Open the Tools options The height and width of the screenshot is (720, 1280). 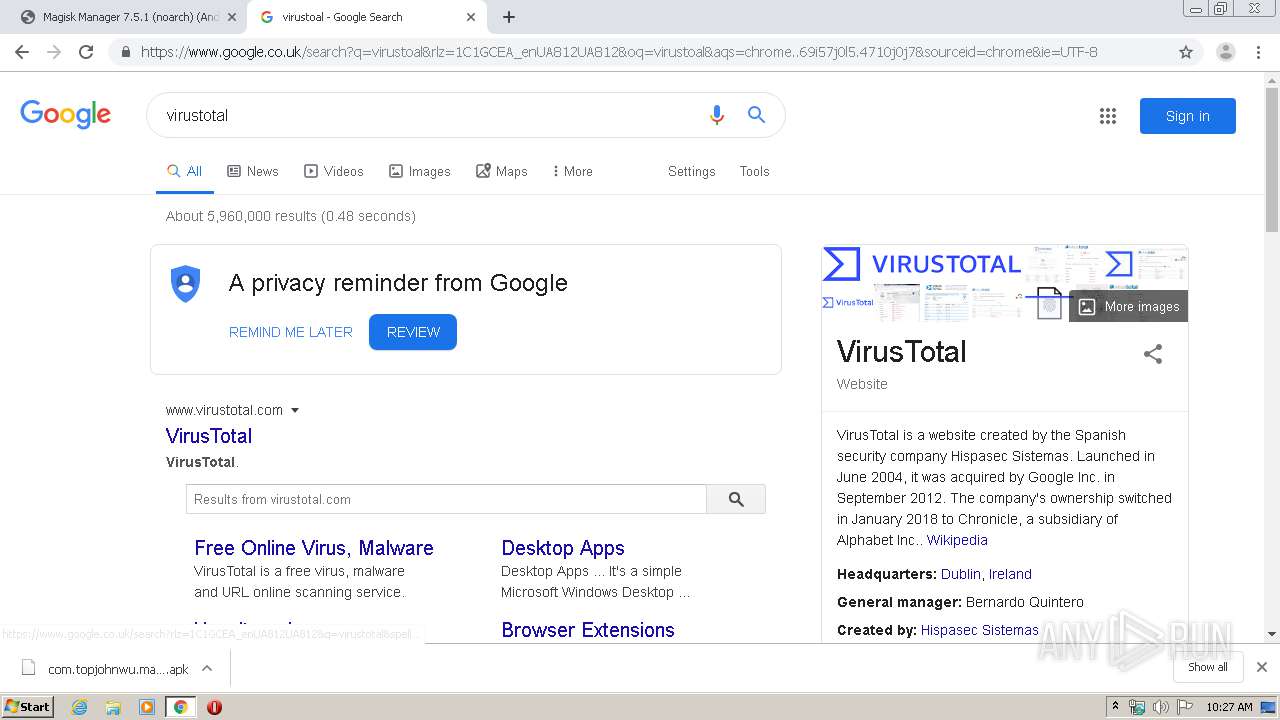pyautogui.click(x=754, y=171)
